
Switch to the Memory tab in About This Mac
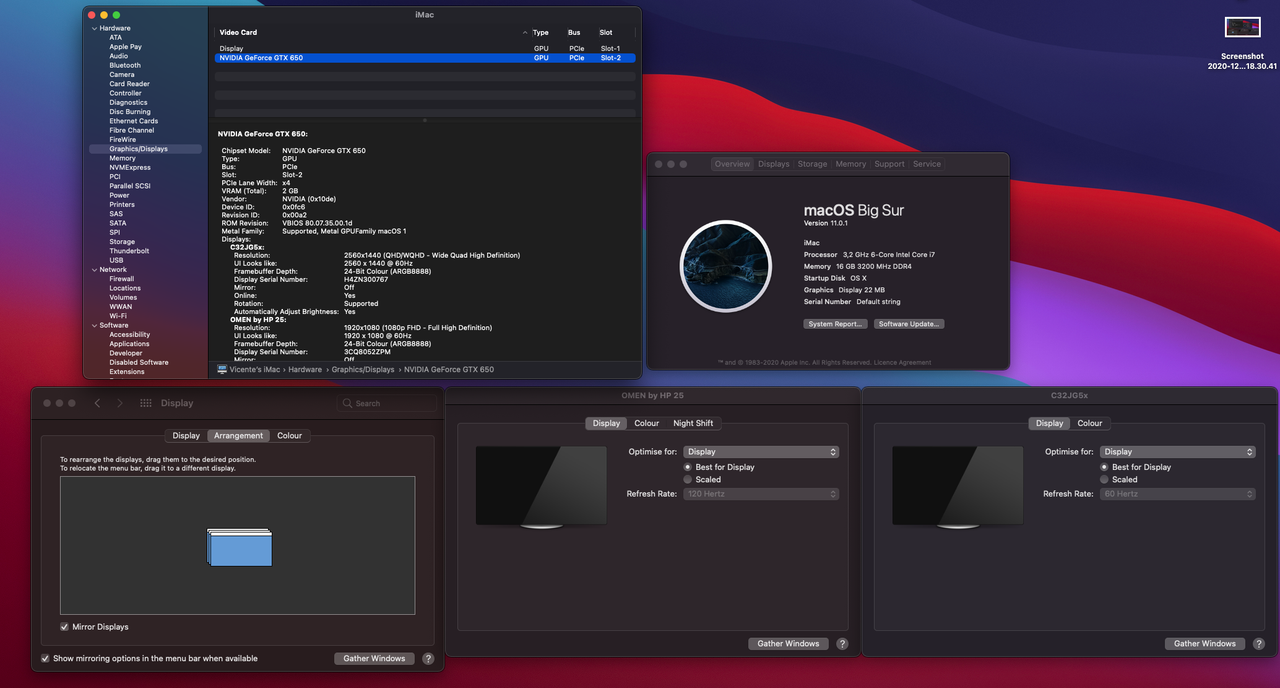pyautogui.click(x=851, y=164)
